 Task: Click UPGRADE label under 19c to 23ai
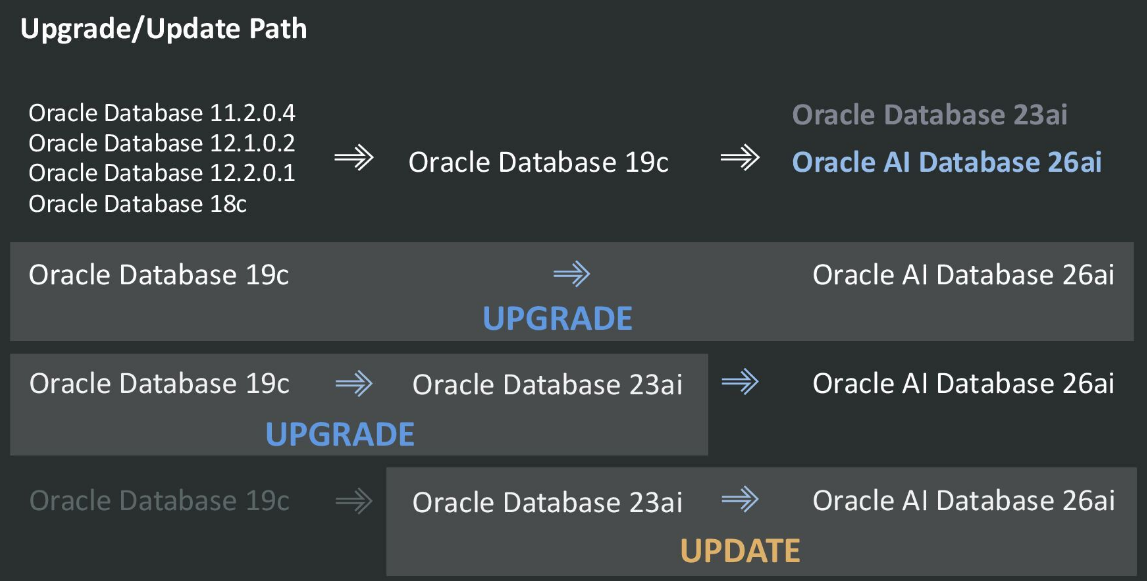pos(339,434)
